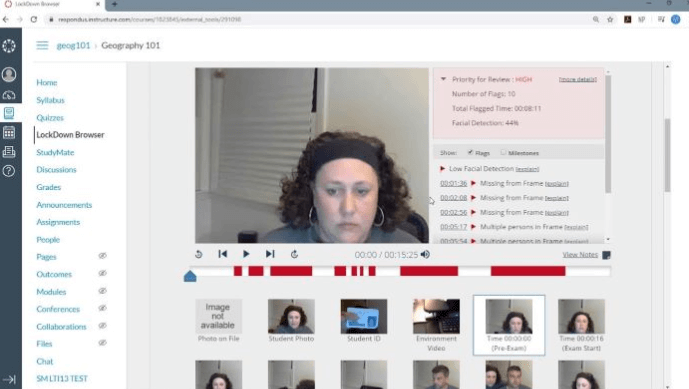Go back in browser
The image size is (689, 389).
coord(6,19)
